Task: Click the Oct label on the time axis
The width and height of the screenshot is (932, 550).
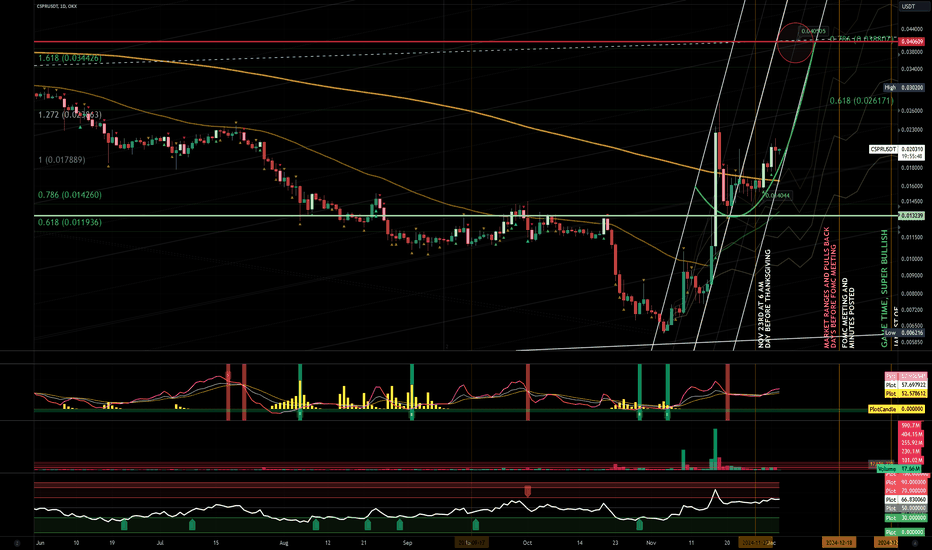Action: point(527,542)
